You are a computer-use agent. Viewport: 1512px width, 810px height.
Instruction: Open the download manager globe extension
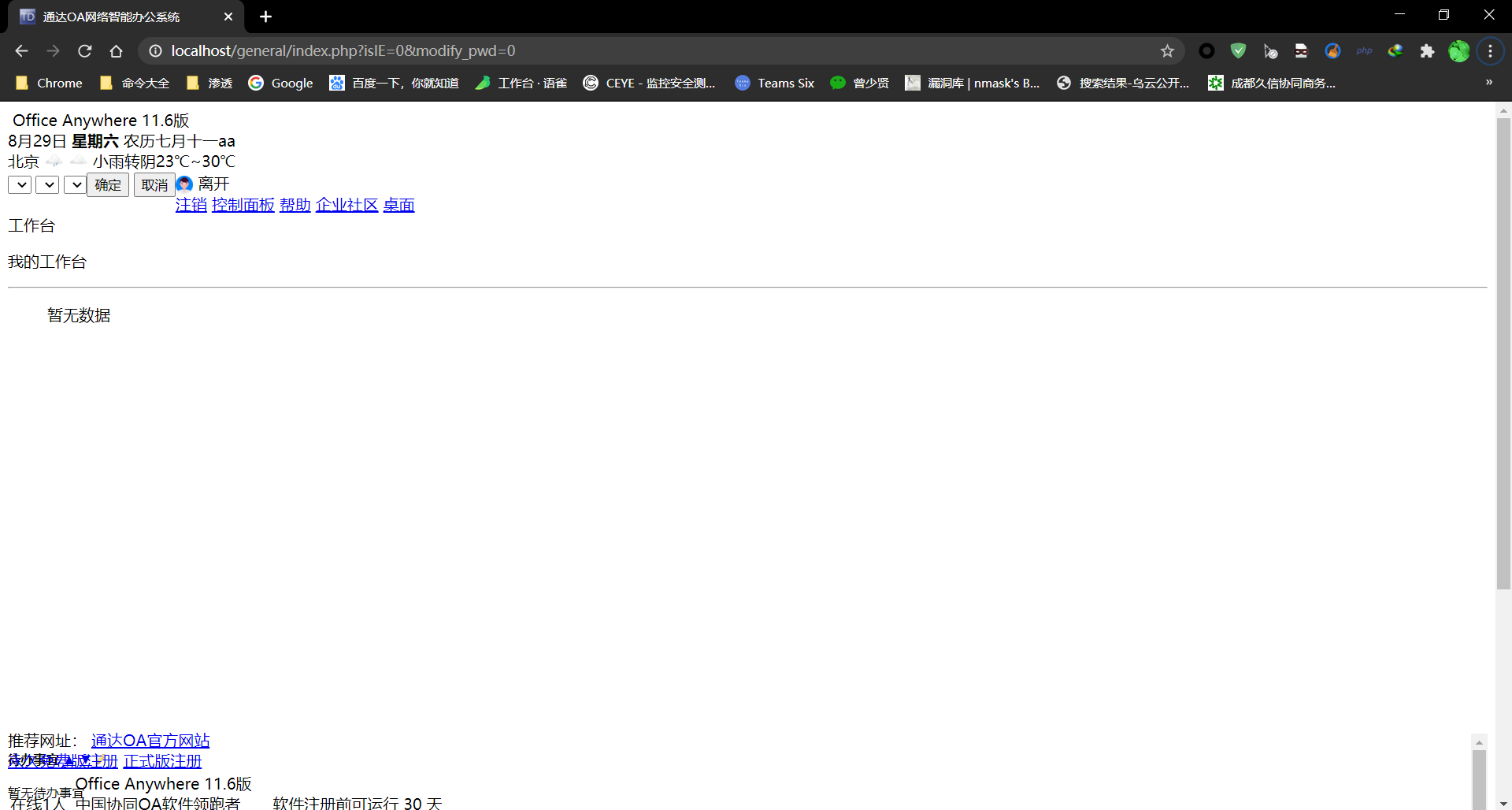click(x=1395, y=51)
